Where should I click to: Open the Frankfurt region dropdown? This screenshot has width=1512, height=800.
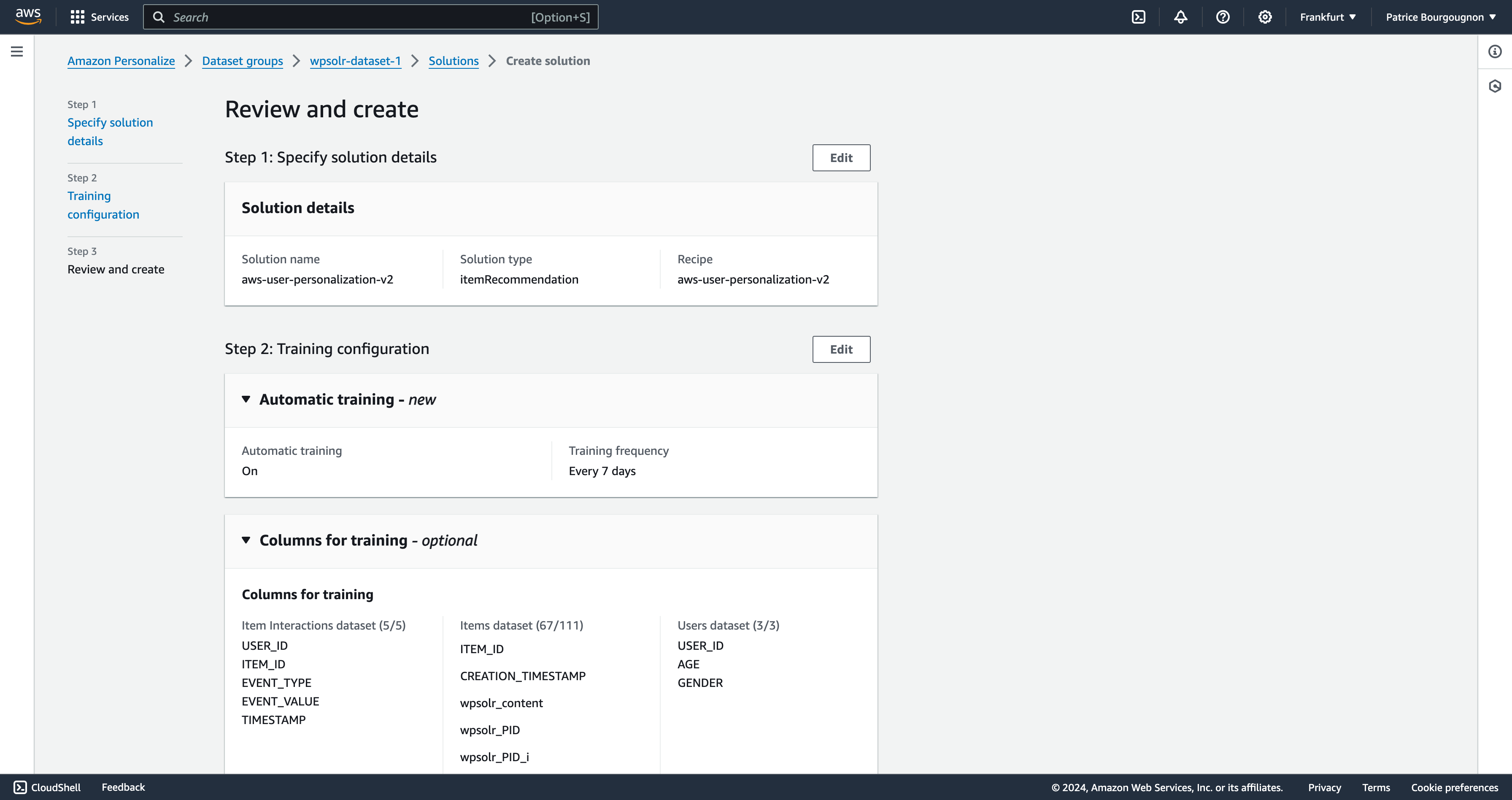(x=1328, y=17)
